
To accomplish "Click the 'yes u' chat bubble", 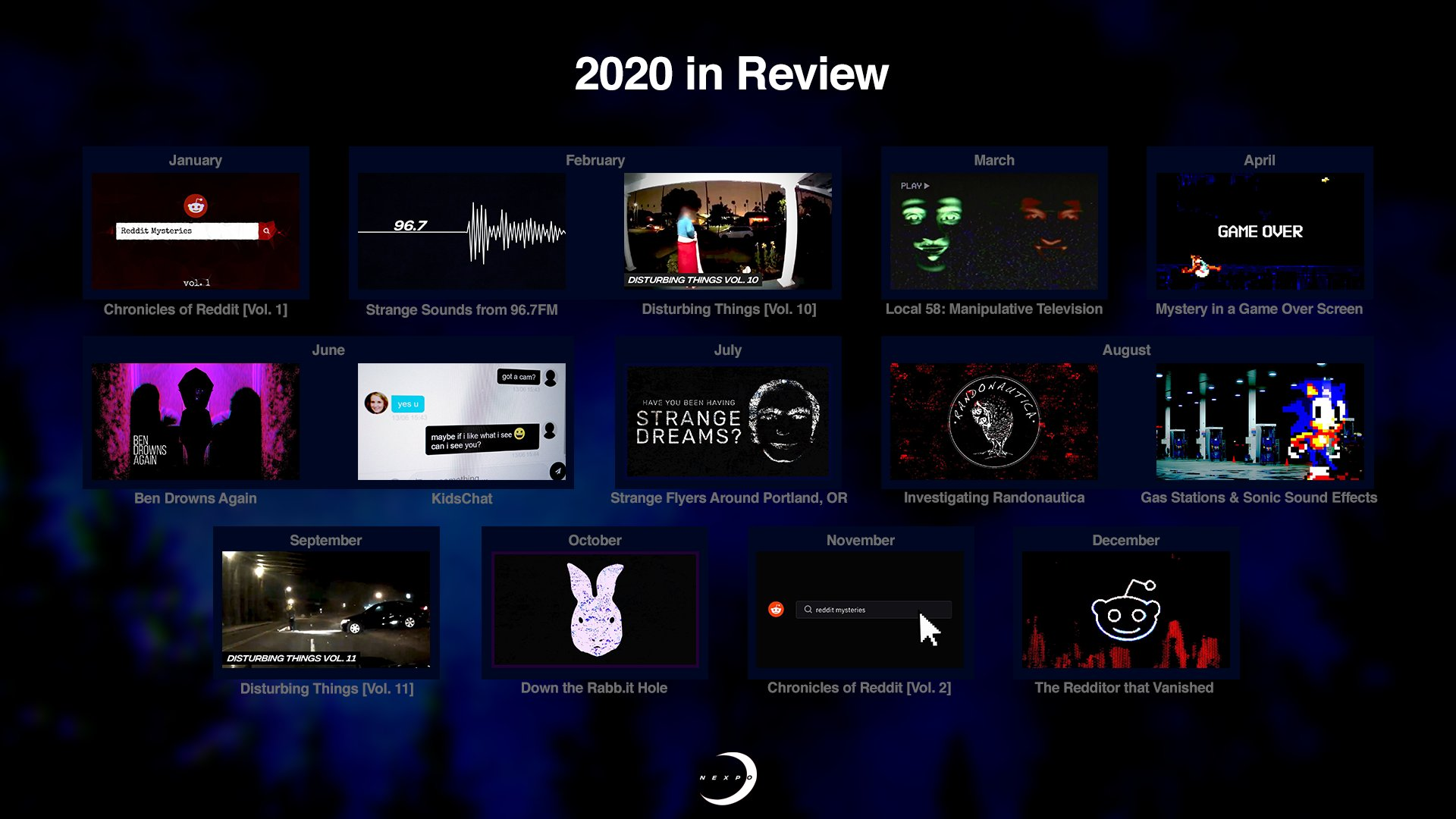I will [408, 404].
